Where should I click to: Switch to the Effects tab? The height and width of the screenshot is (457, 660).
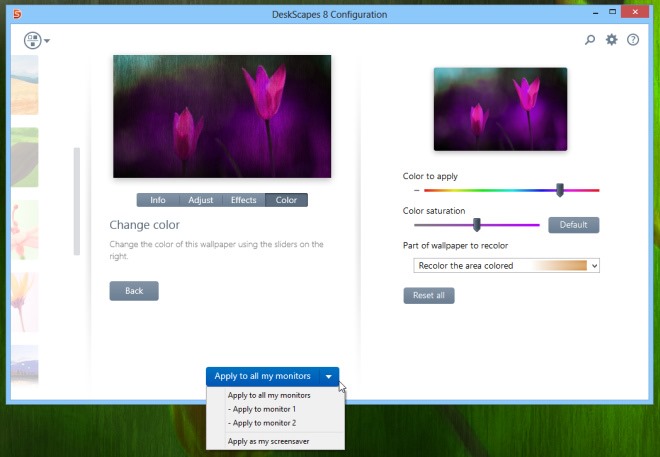pos(243,200)
